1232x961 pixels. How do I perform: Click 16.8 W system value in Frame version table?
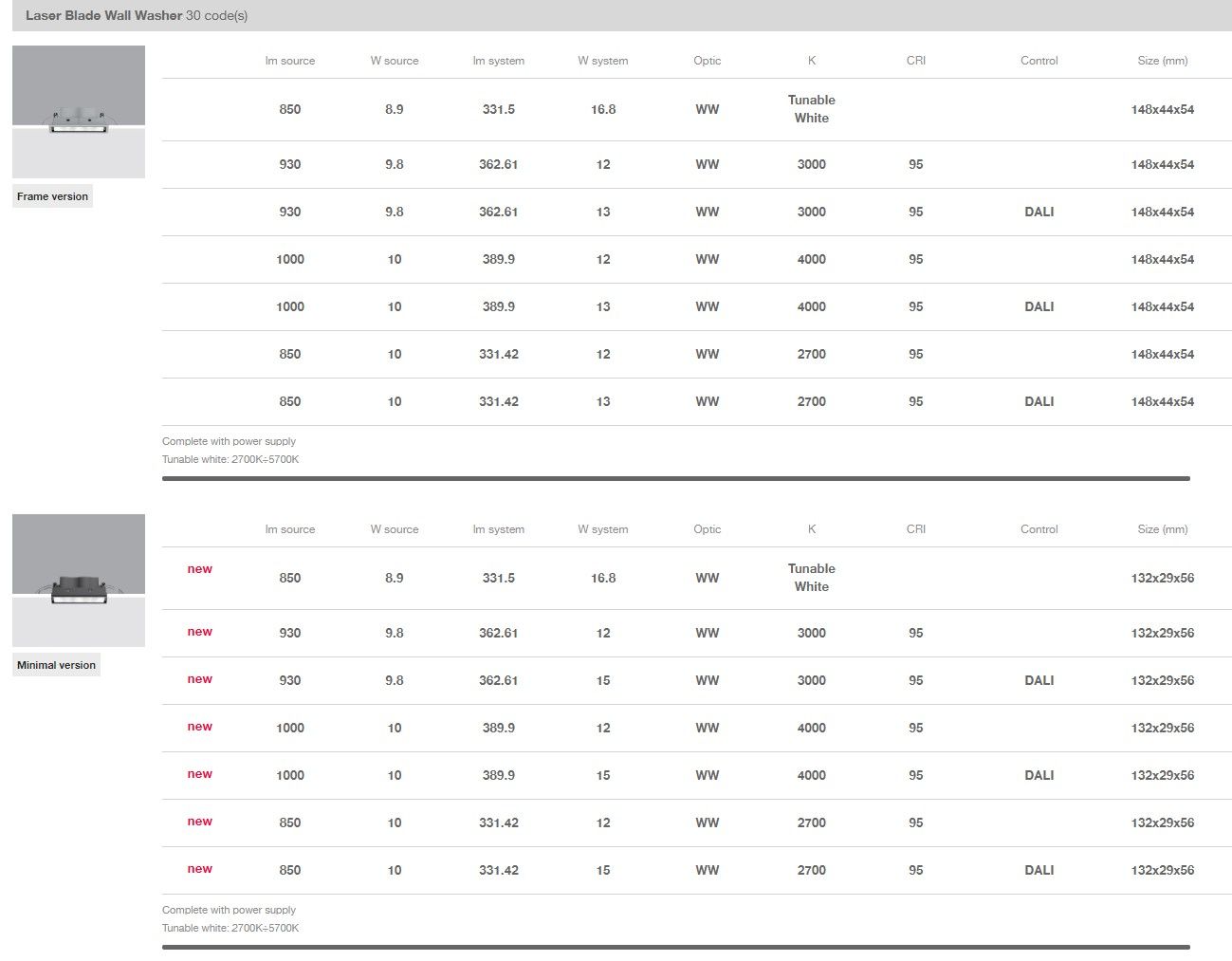[x=603, y=109]
